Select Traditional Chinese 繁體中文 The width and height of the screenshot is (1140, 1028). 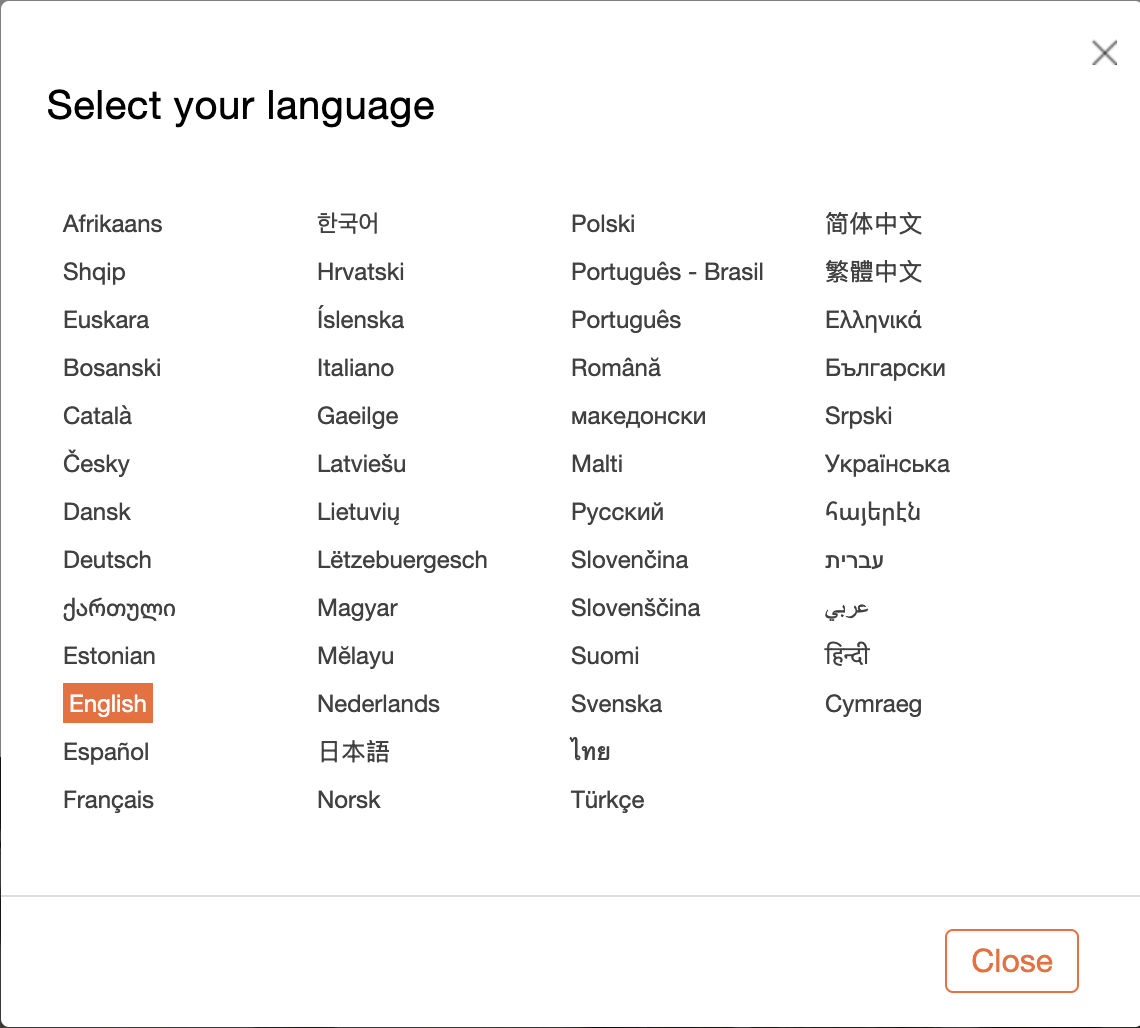coord(873,272)
